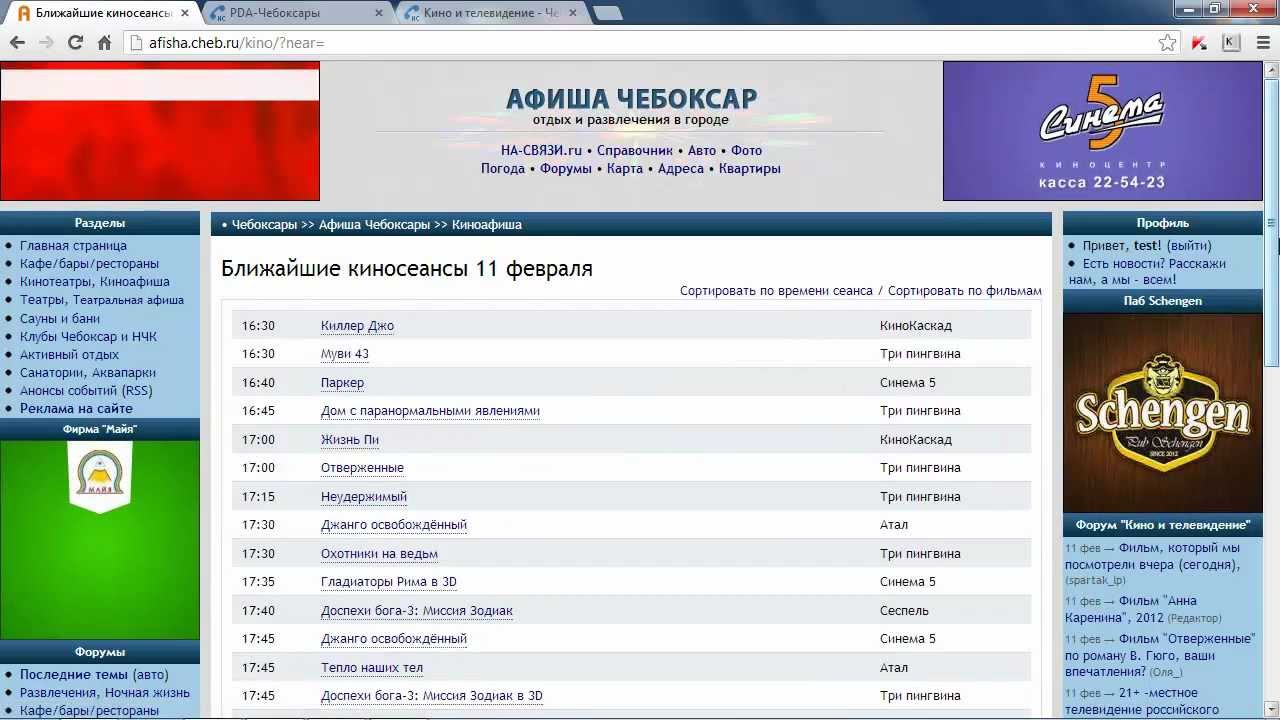The width and height of the screenshot is (1280, 720).
Task: Open 'Сауны и бани' sidebar link
Action: tap(60, 318)
